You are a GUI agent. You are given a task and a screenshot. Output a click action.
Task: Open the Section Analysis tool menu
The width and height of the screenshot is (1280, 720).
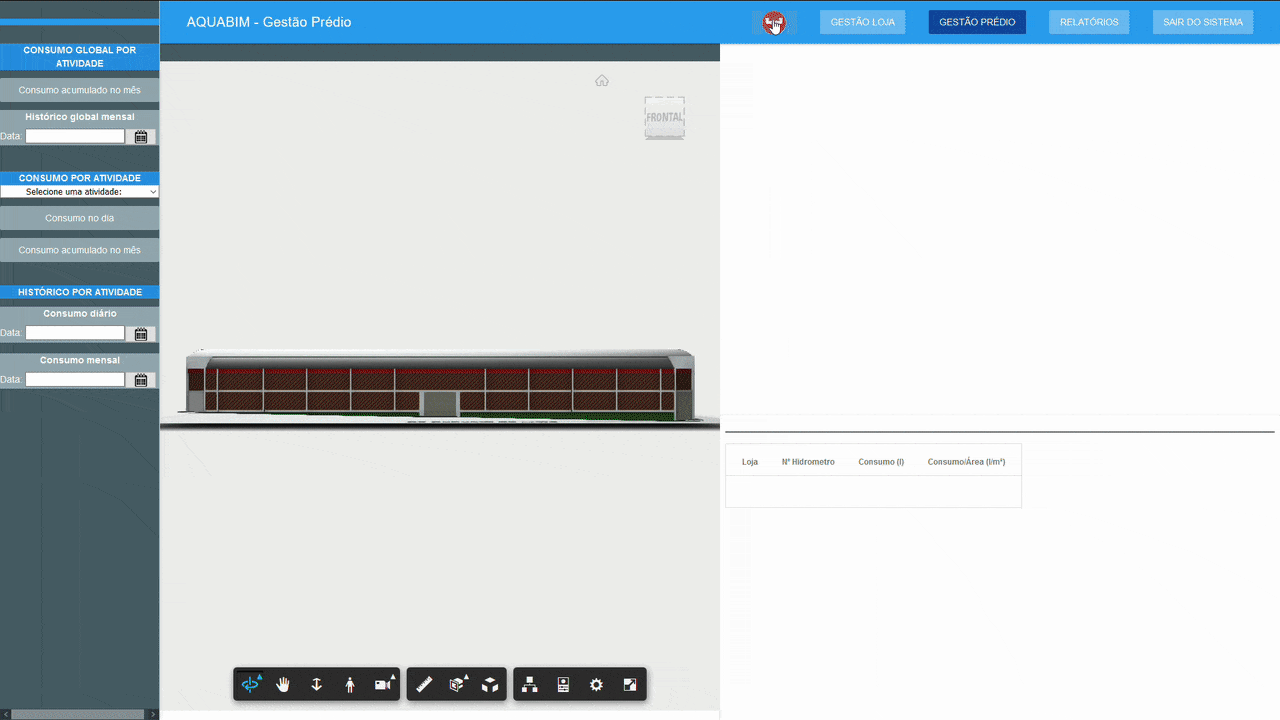point(457,684)
